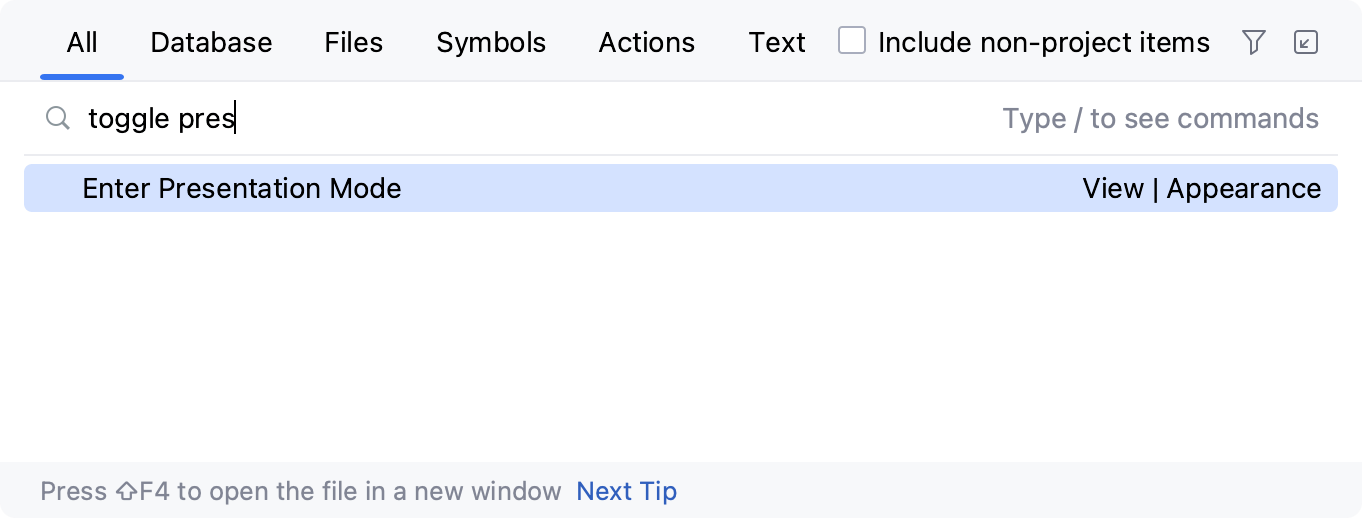Open results in Find tool window icon

[1305, 42]
